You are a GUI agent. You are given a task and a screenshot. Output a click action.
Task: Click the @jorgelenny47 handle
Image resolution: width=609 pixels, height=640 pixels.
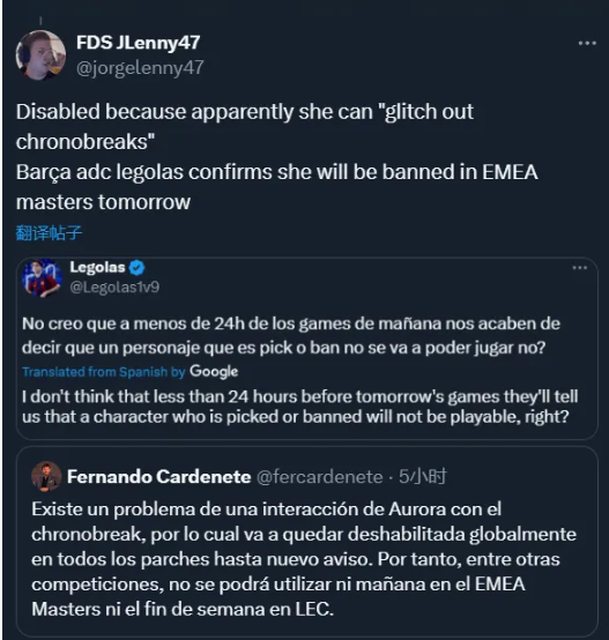pos(139,67)
